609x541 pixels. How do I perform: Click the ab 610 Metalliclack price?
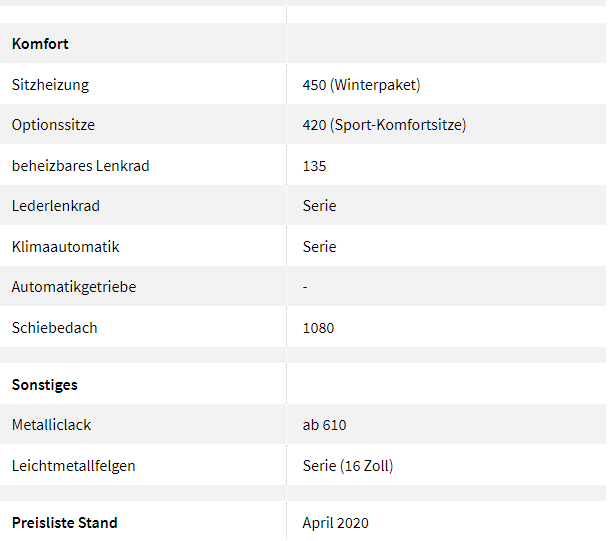[x=324, y=425]
